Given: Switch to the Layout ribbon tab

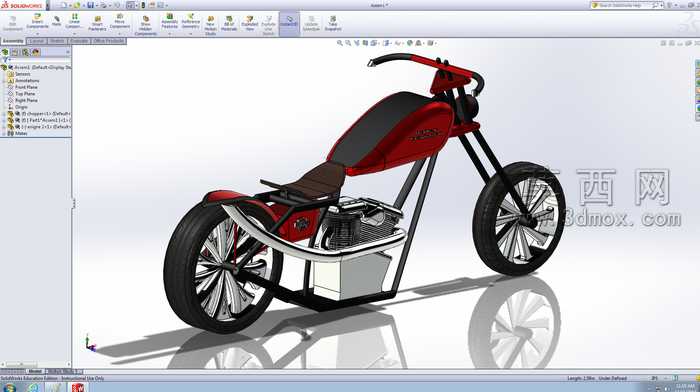Looking at the screenshot, I should pyautogui.click(x=37, y=41).
